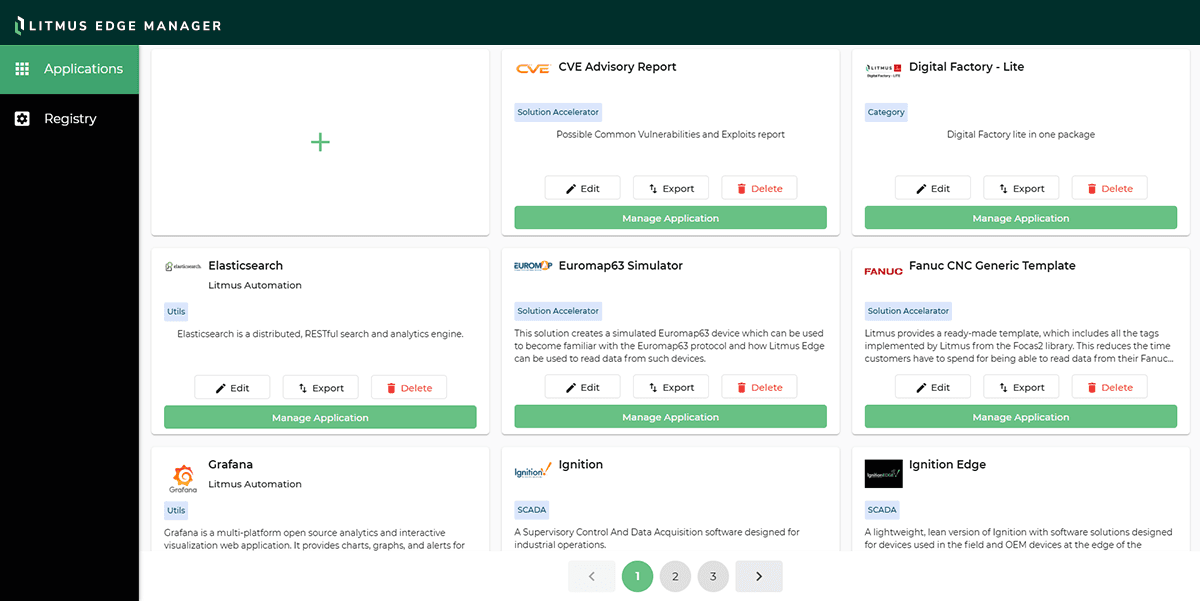Delete the Euromap63 Simulator app
Image resolution: width=1200 pixels, height=601 pixels.
coord(759,386)
